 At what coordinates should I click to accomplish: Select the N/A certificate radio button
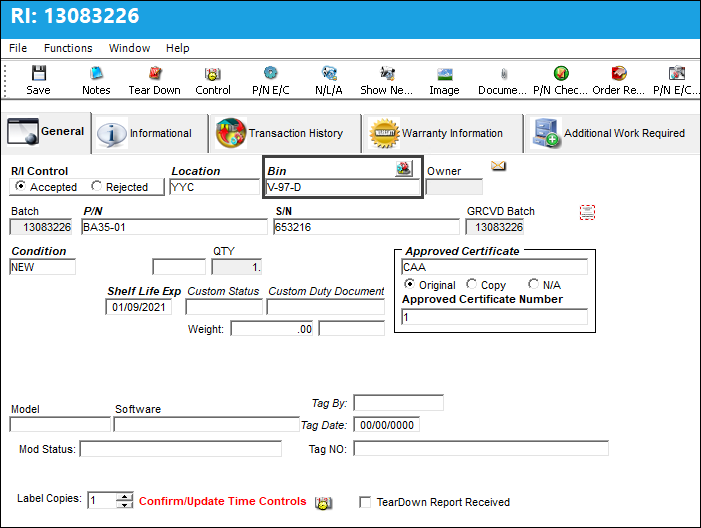click(x=533, y=284)
